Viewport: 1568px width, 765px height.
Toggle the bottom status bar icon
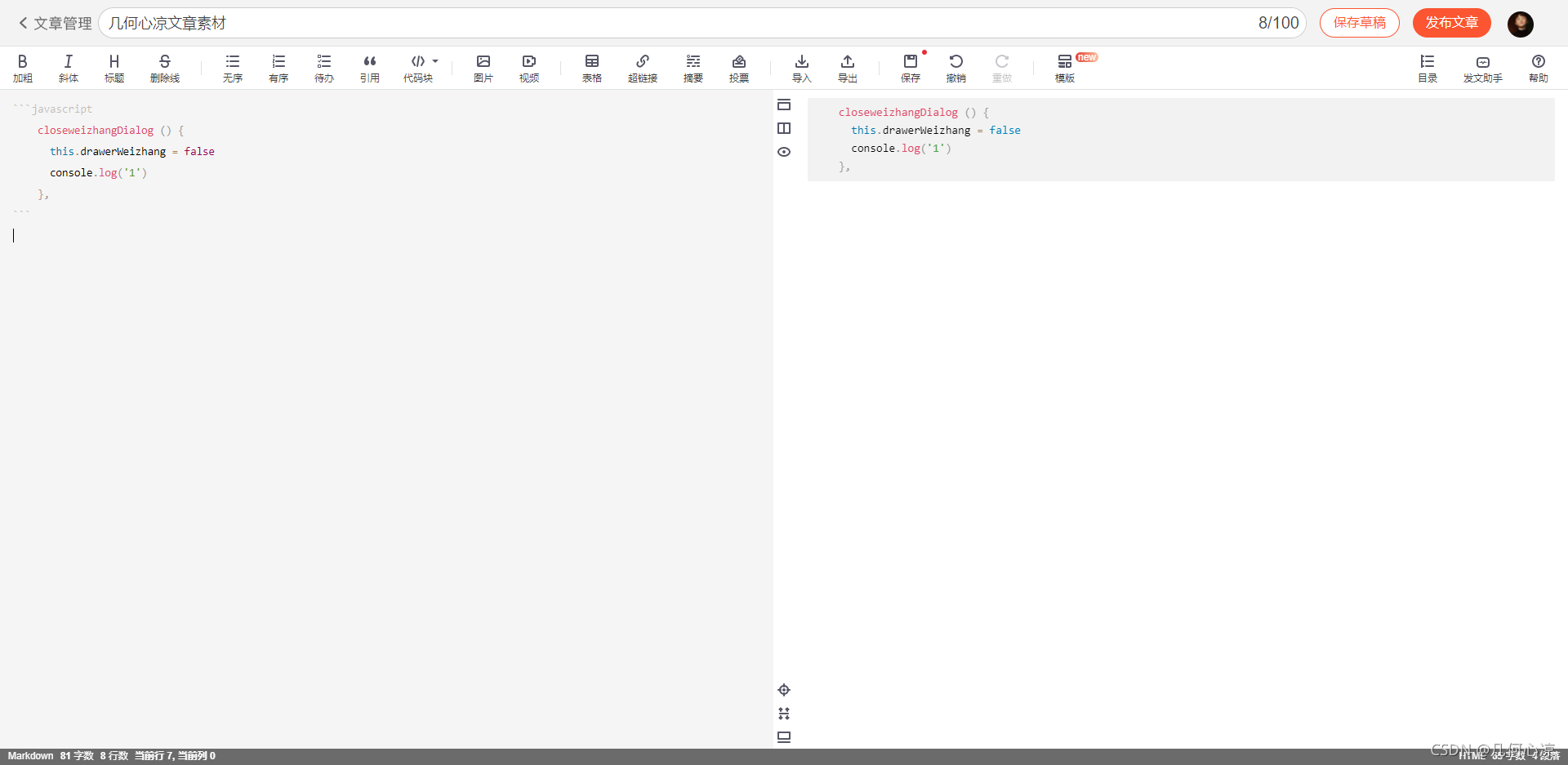pyautogui.click(x=784, y=736)
